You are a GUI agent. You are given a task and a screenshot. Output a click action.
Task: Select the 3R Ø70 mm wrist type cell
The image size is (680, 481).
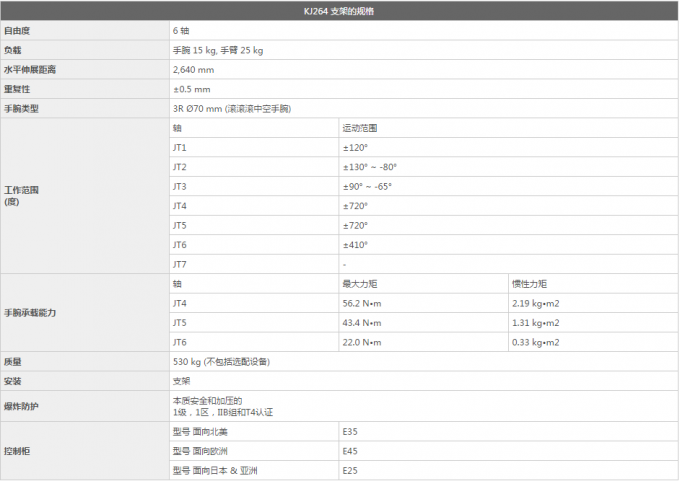click(232, 108)
